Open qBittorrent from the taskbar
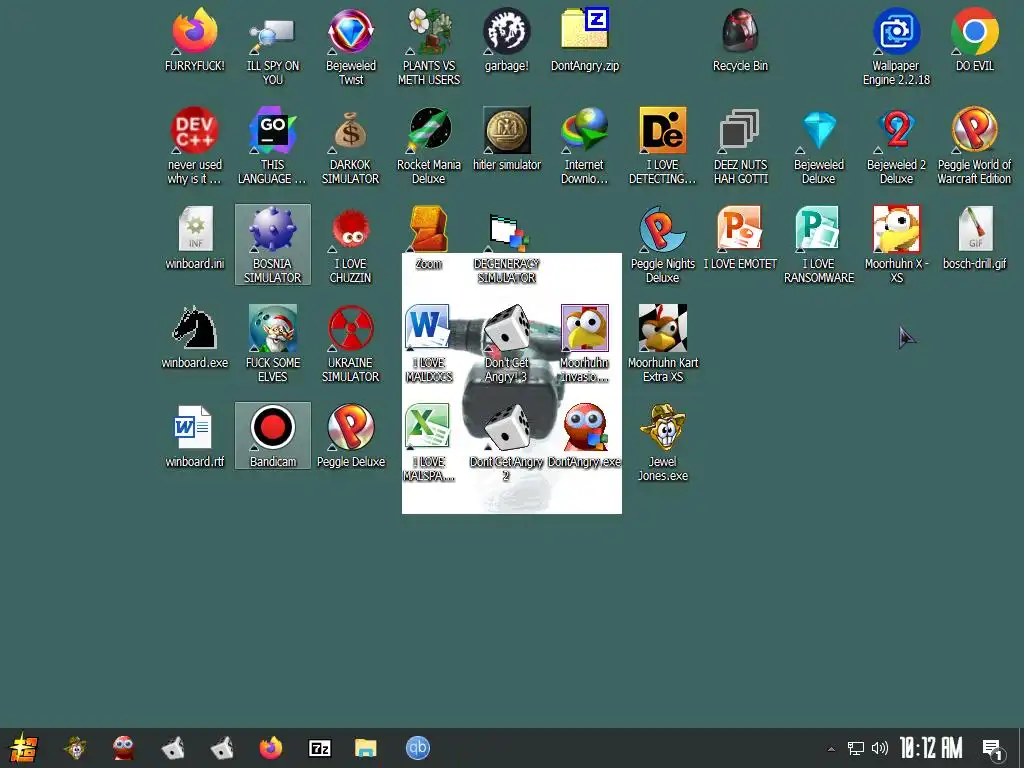Viewport: 1024px width, 768px height. 417,748
